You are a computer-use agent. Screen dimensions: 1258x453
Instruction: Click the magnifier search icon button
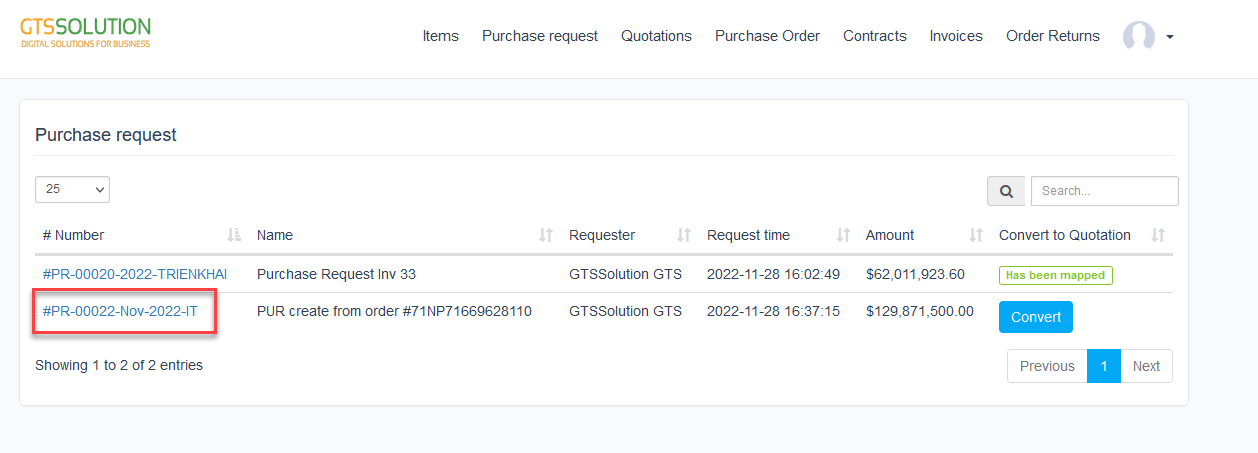click(1005, 191)
